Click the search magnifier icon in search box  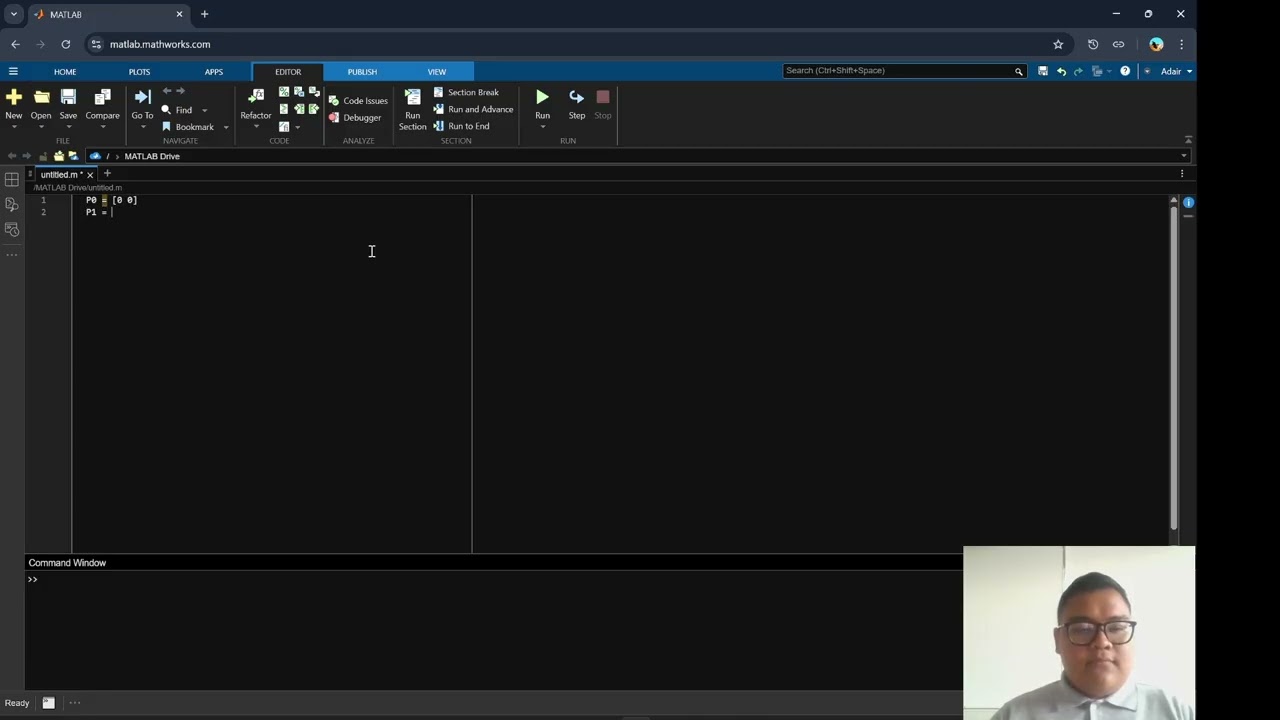click(1019, 71)
